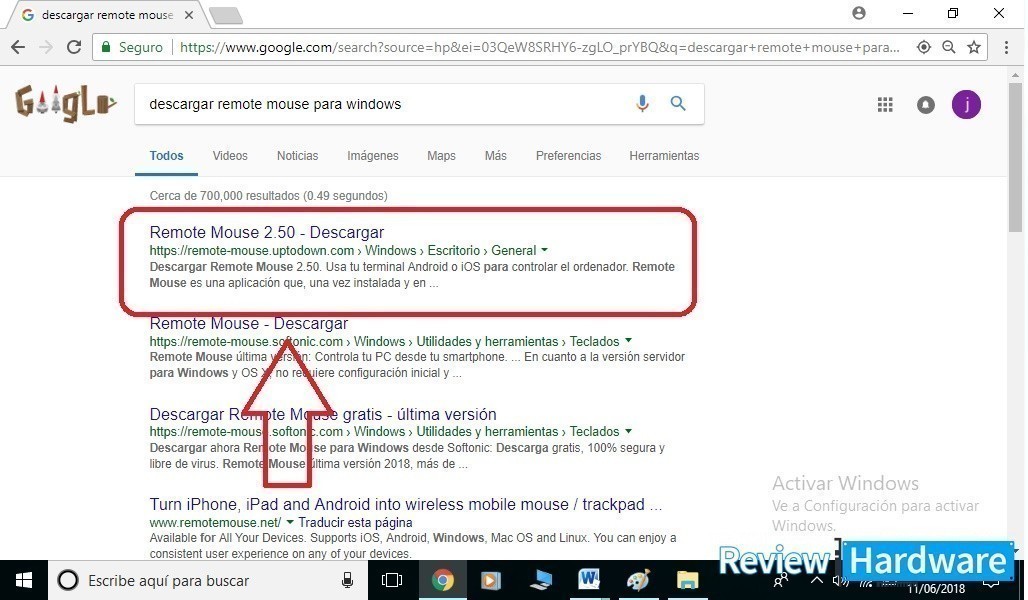Open the Chrome user profile icon
The image size is (1028, 600).
(x=859, y=13)
